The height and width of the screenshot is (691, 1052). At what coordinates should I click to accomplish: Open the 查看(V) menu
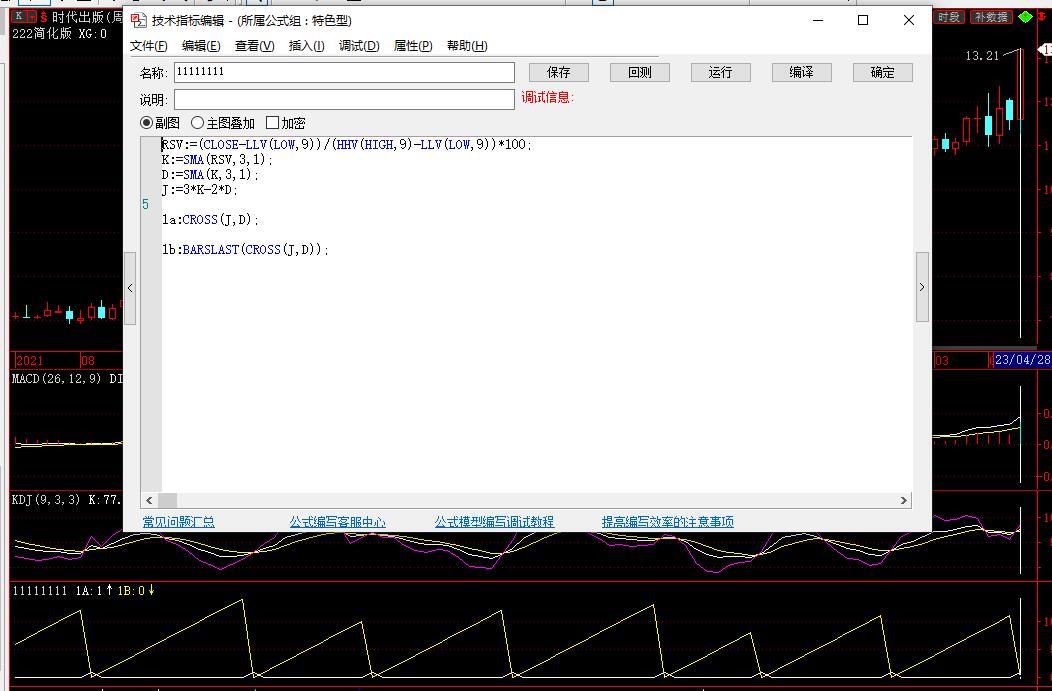(254, 46)
